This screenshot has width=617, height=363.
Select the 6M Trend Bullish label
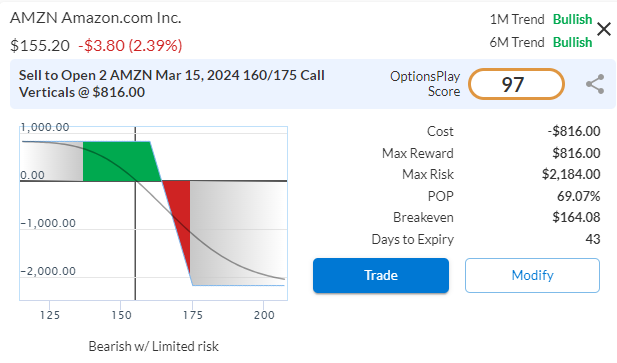coord(541,42)
